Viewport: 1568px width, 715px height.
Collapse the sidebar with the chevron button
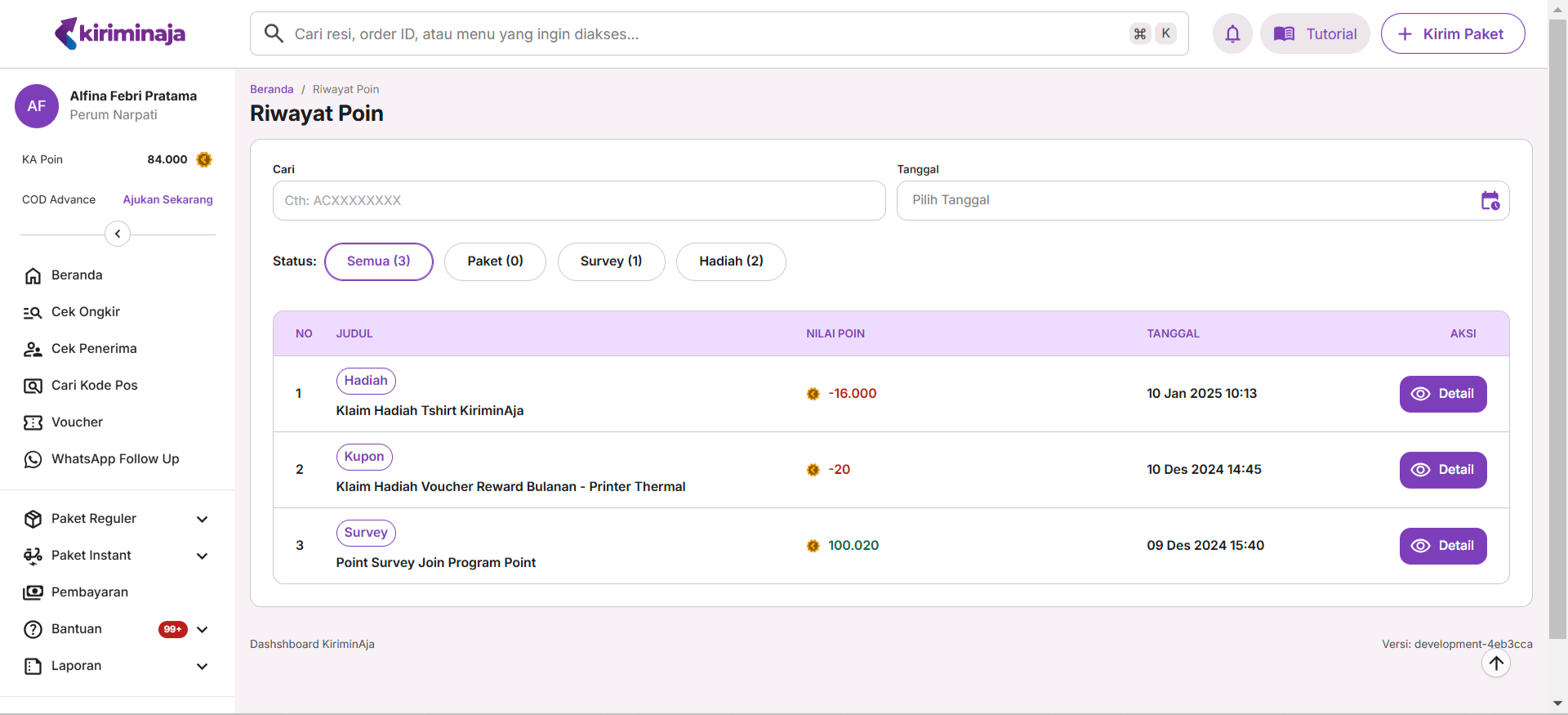(118, 234)
